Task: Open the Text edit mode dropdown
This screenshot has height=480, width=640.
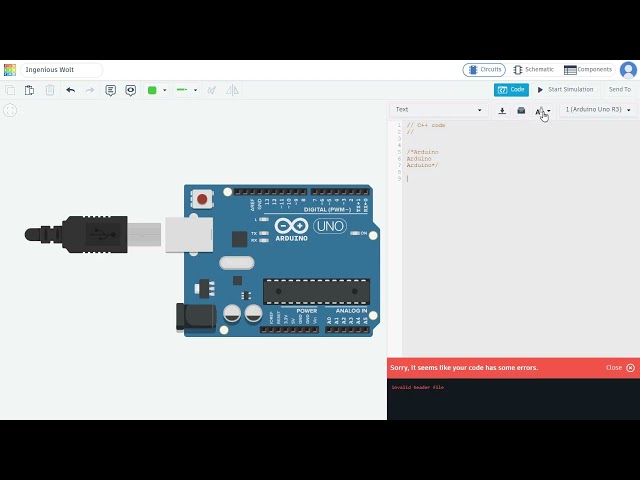Action: 438,110
